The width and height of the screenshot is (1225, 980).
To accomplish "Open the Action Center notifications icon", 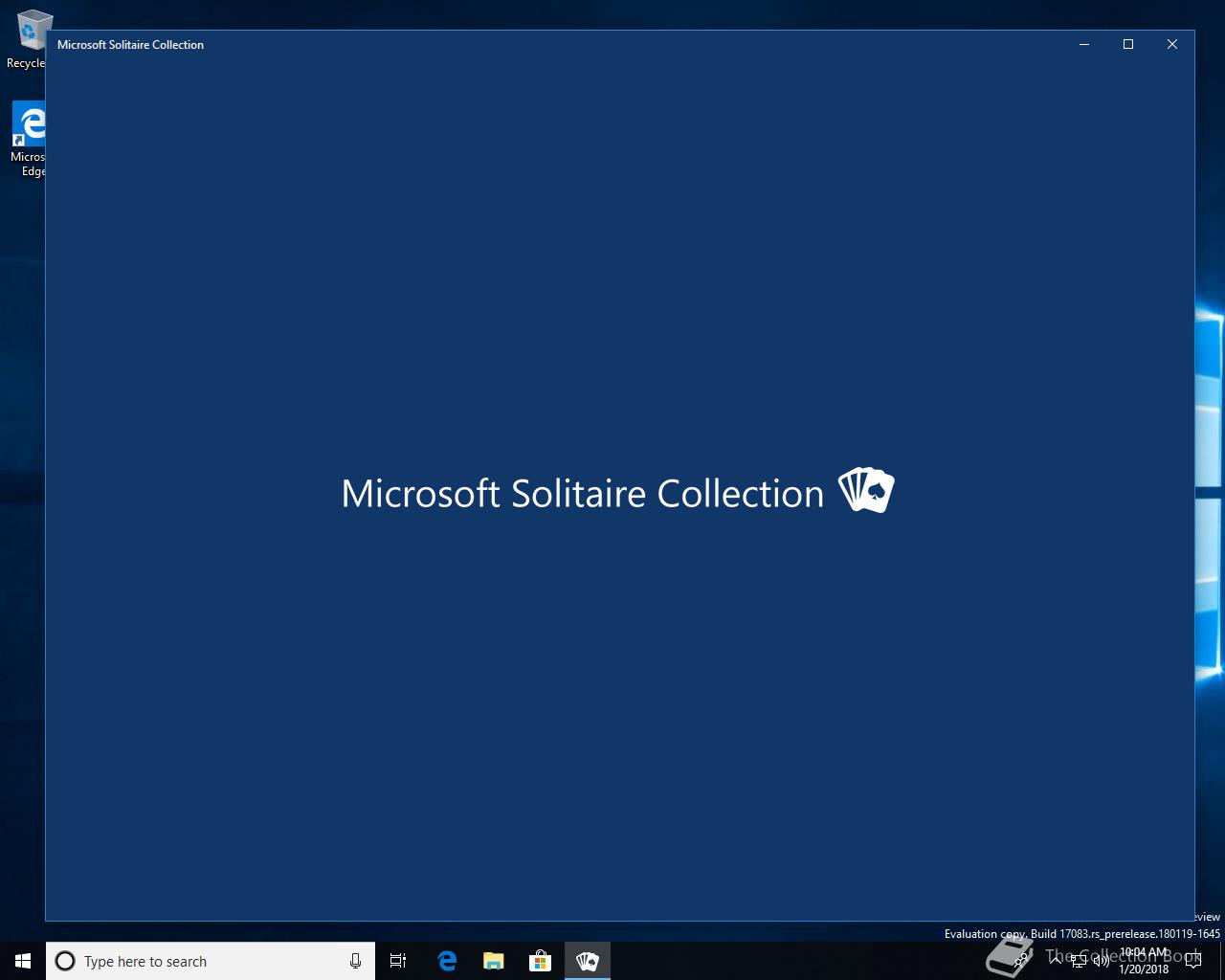I will coord(1192,961).
